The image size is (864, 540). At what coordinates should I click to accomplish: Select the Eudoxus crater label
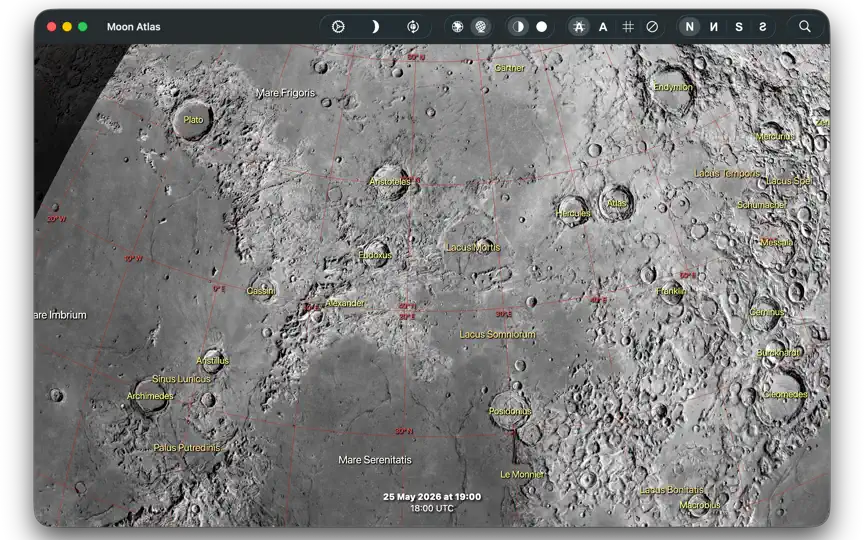[x=375, y=255]
